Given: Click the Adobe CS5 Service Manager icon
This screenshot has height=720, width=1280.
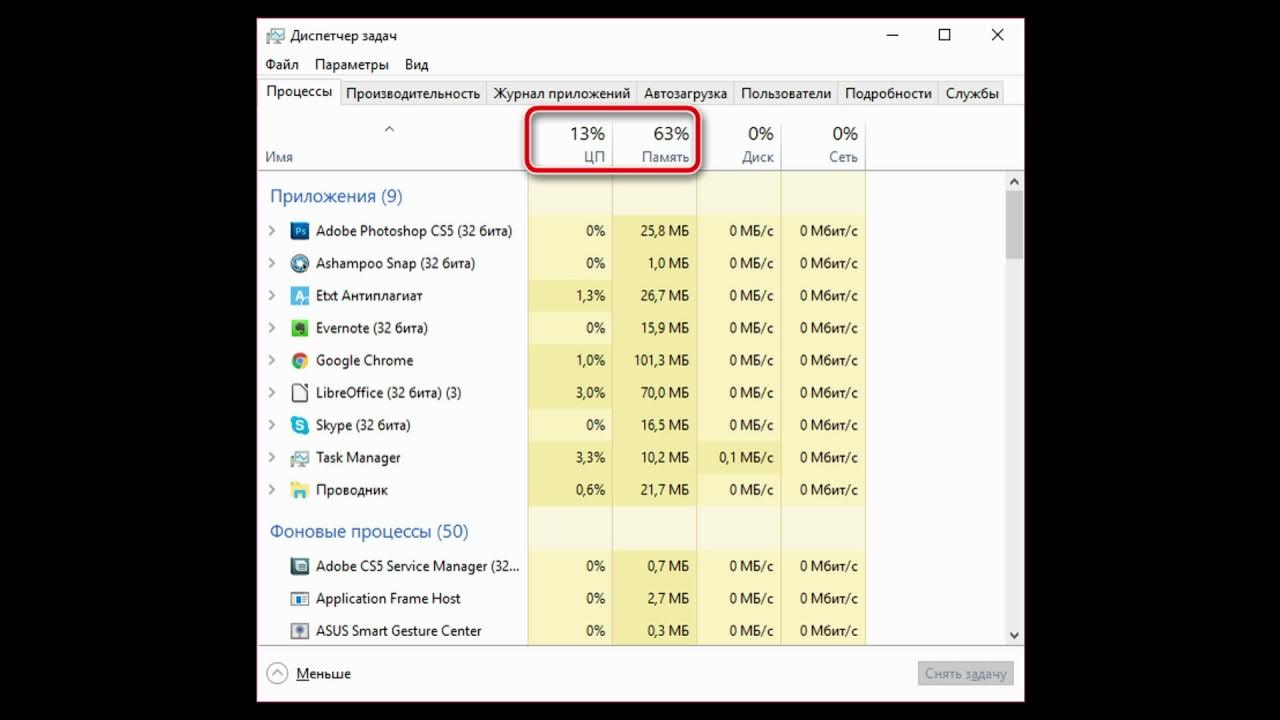Looking at the screenshot, I should (x=299, y=566).
